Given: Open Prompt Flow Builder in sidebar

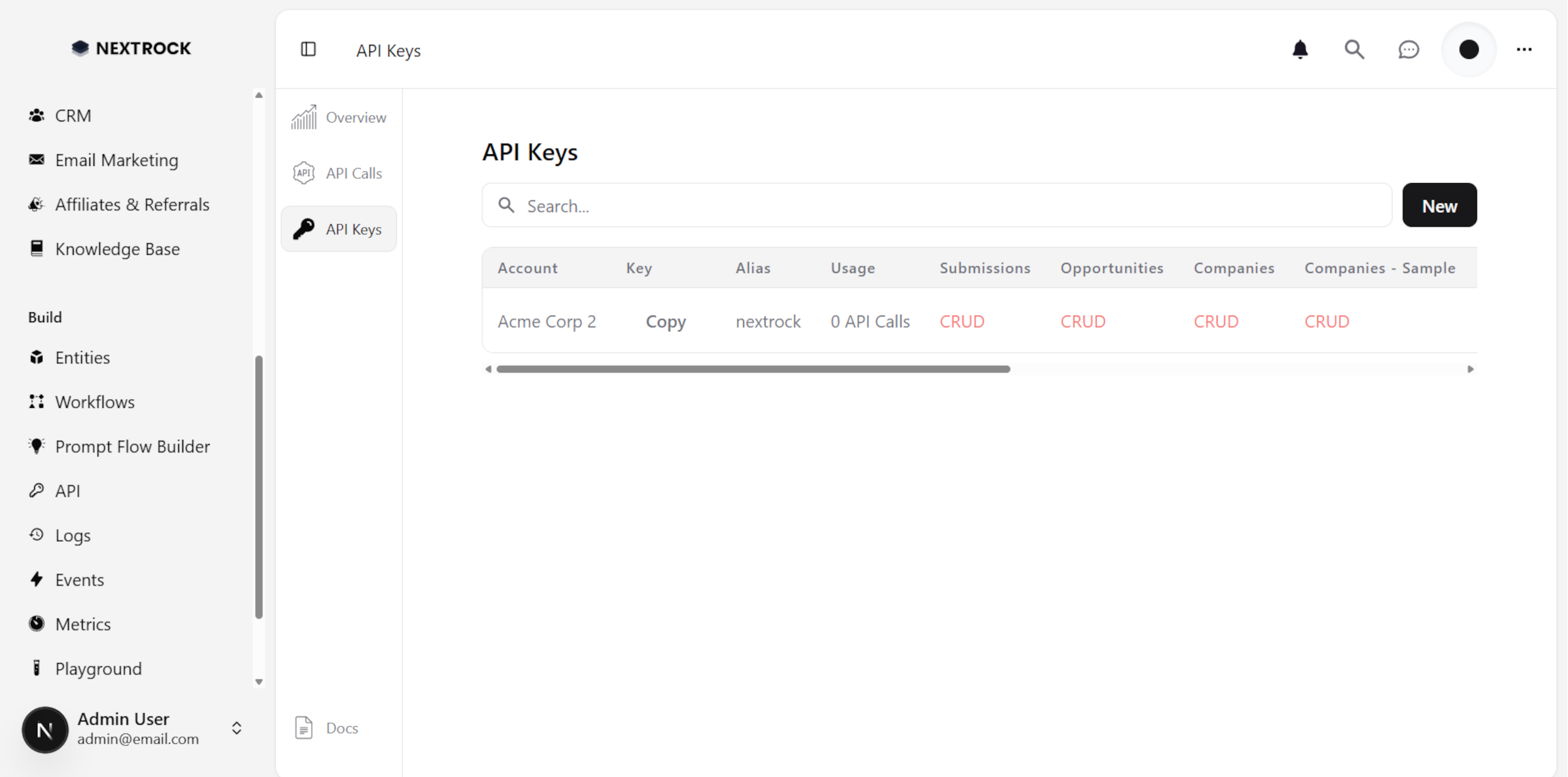Looking at the screenshot, I should pyautogui.click(x=132, y=446).
